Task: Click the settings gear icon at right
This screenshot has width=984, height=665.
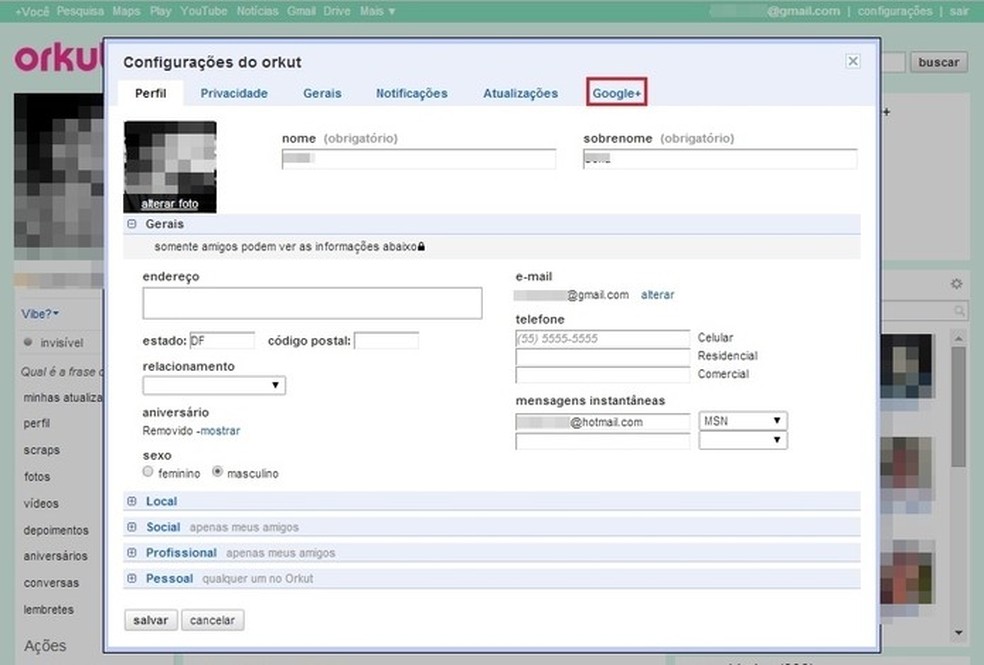Action: pyautogui.click(x=956, y=285)
